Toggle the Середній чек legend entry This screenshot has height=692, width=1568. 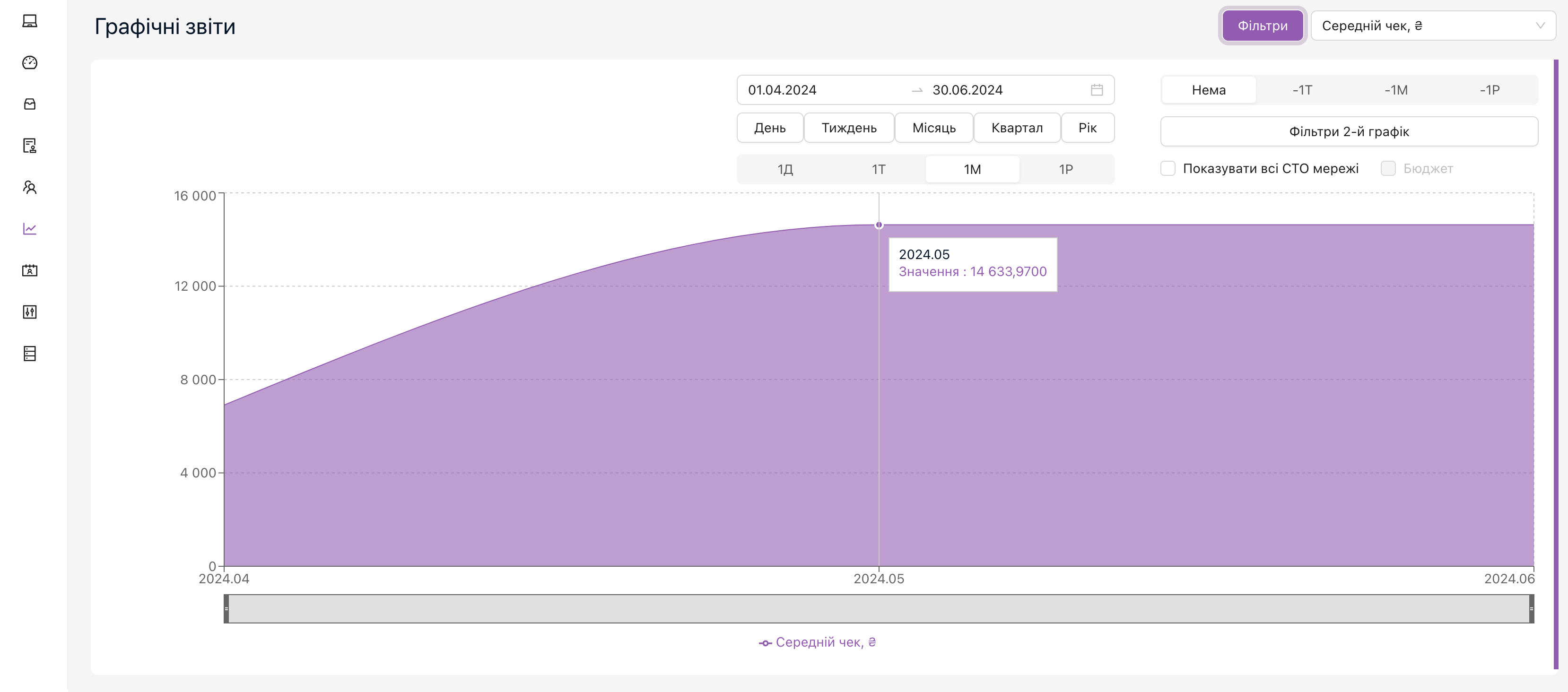click(x=817, y=643)
